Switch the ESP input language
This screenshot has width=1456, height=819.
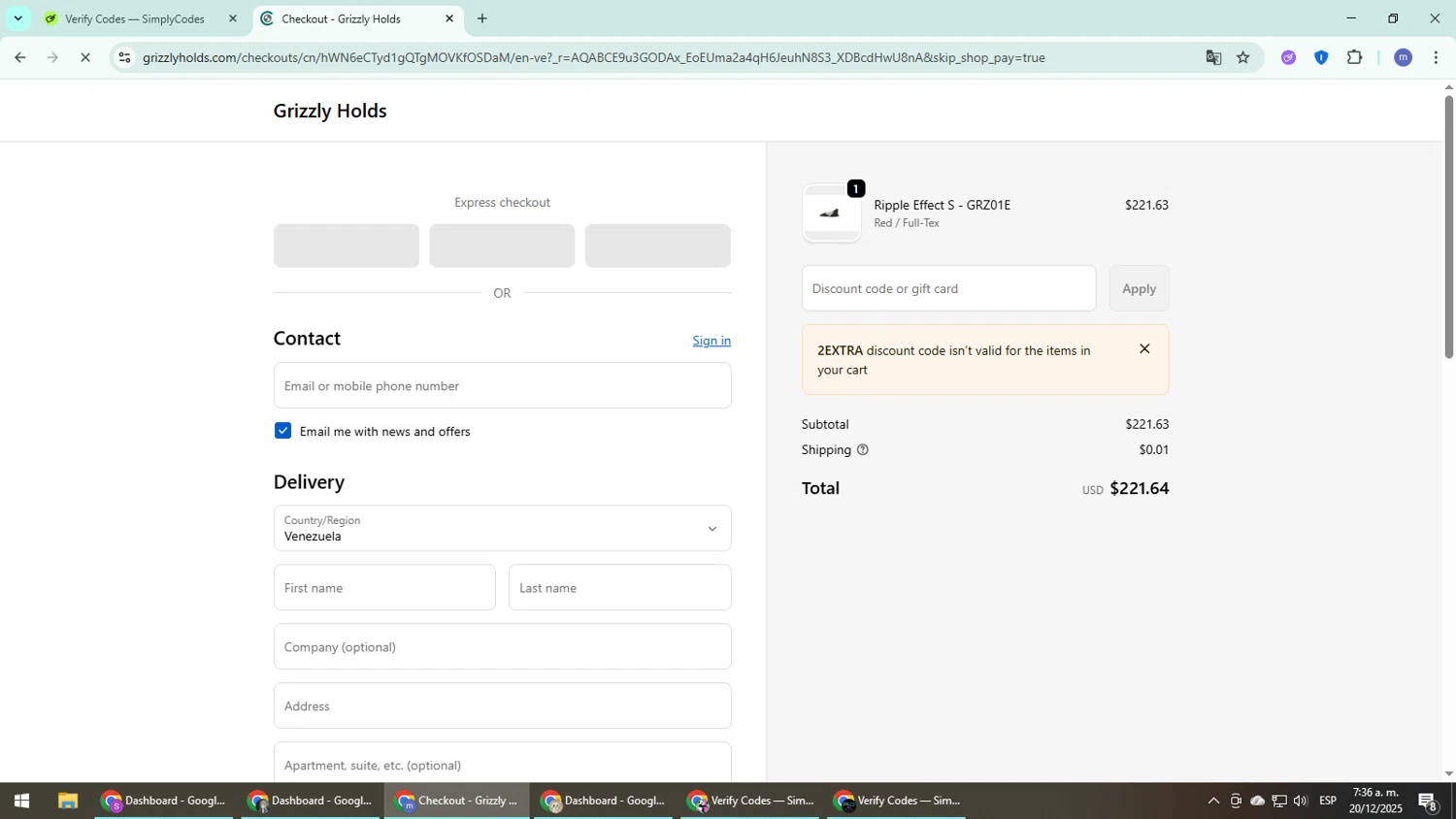[1328, 802]
